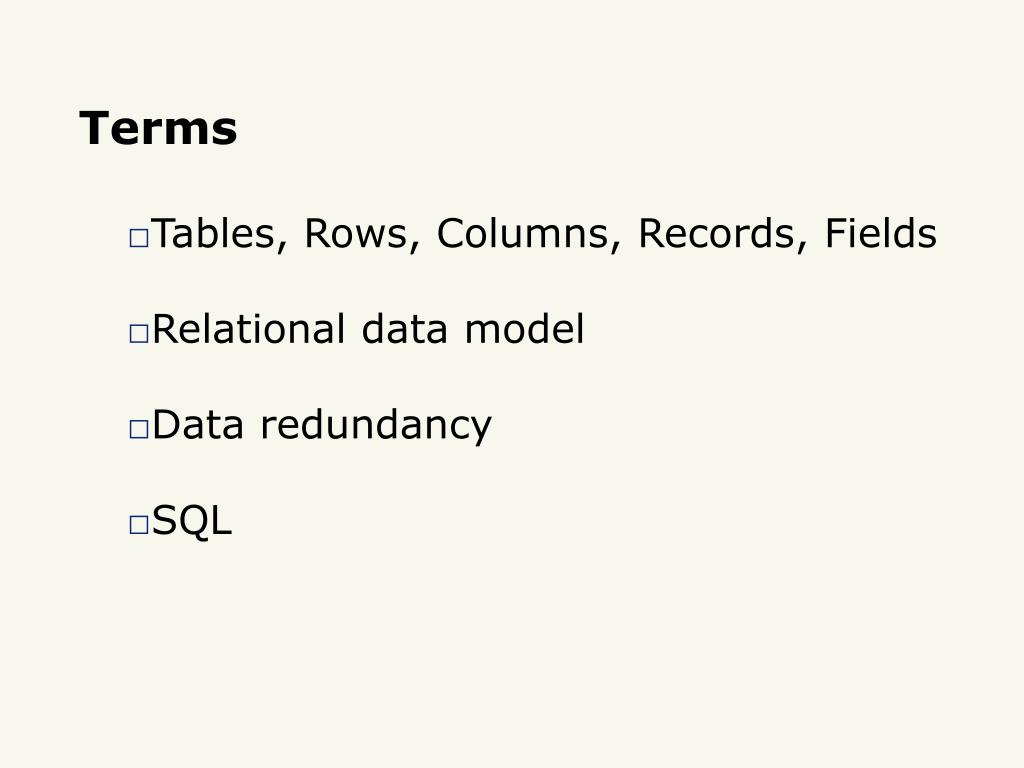
Task: Click the square bullet before Relational data model
Action: pos(139,334)
